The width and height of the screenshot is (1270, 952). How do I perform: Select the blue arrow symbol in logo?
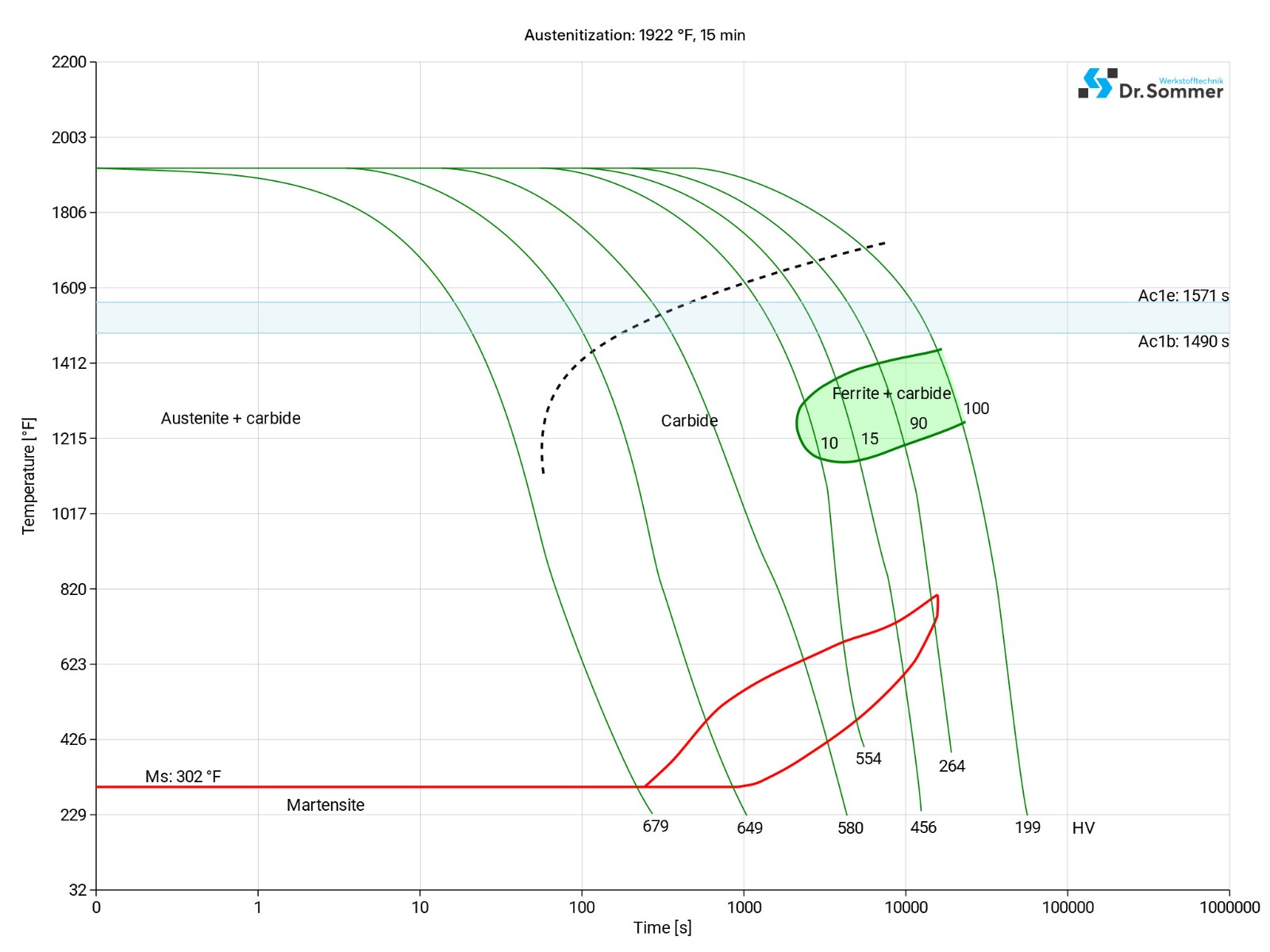pos(1098,82)
